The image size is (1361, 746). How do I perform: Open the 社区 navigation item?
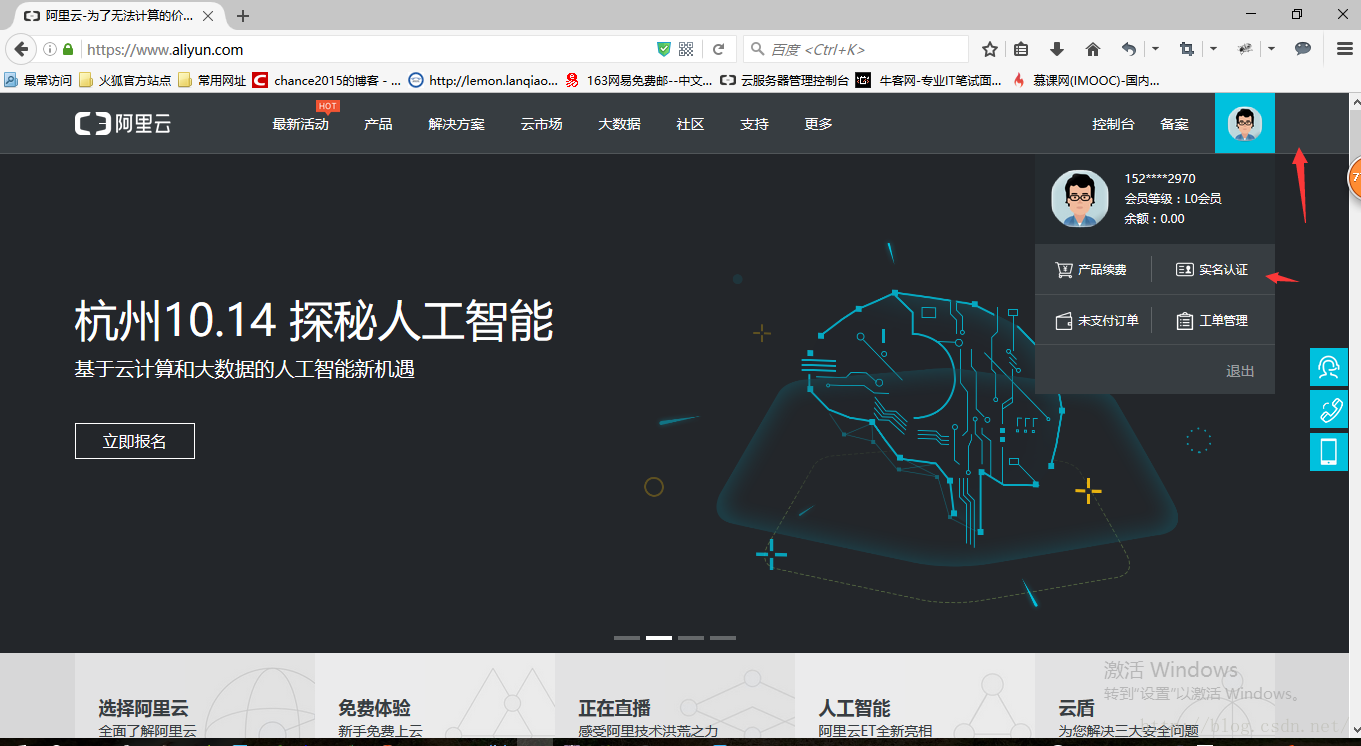[690, 124]
